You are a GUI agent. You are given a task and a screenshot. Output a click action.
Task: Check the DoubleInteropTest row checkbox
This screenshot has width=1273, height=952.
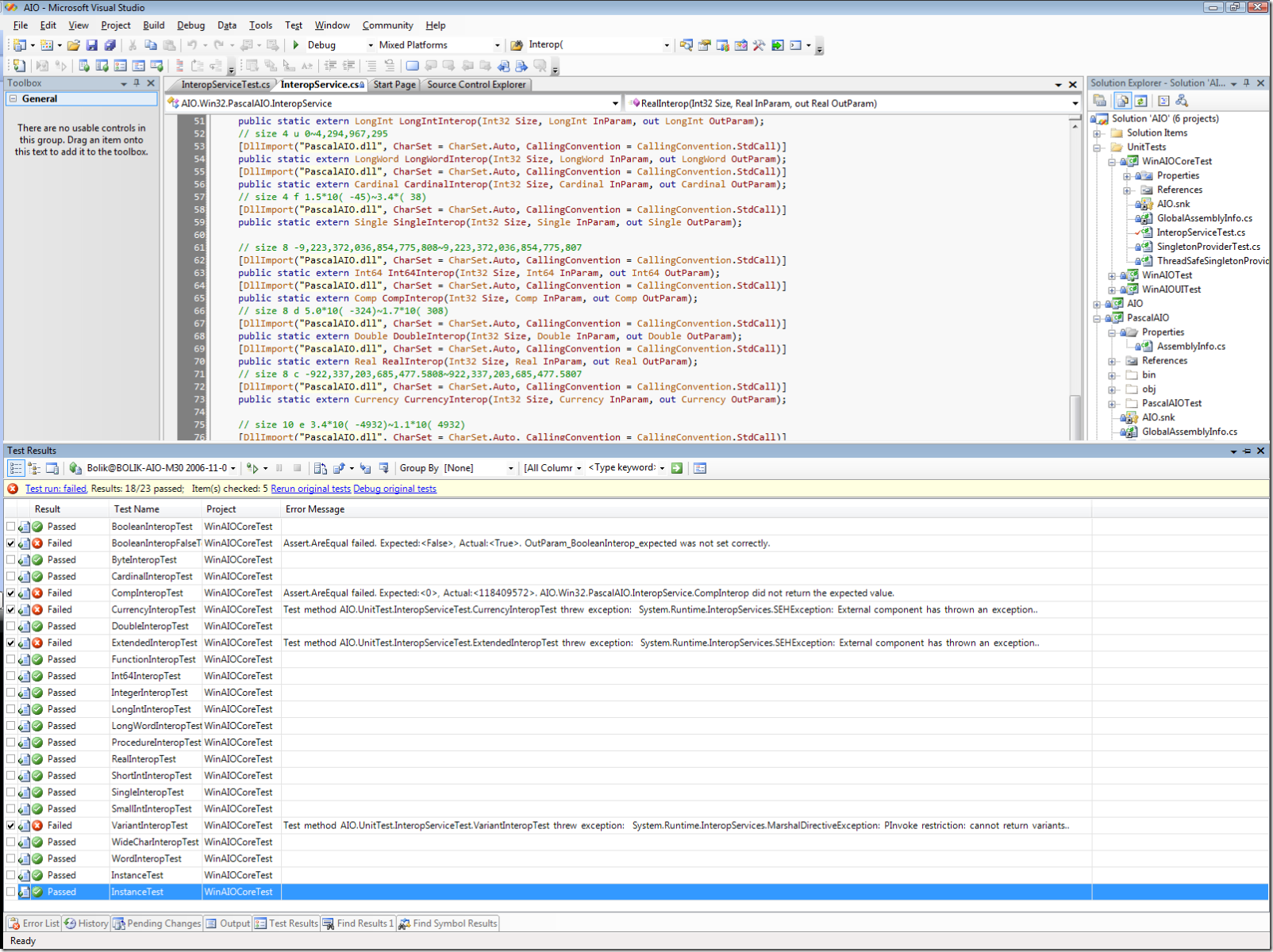10,627
